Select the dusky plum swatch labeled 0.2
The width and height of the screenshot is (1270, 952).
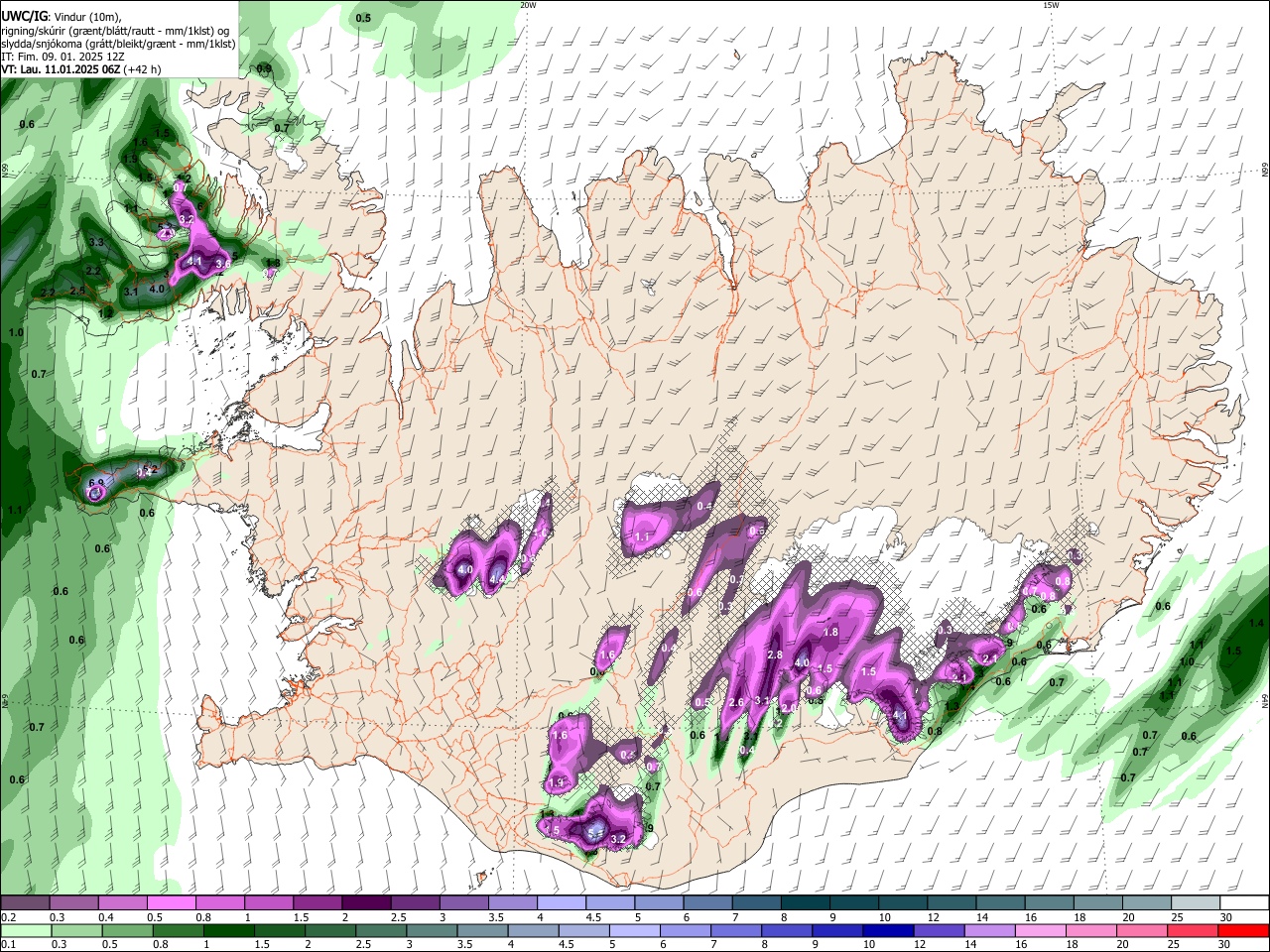(25, 903)
